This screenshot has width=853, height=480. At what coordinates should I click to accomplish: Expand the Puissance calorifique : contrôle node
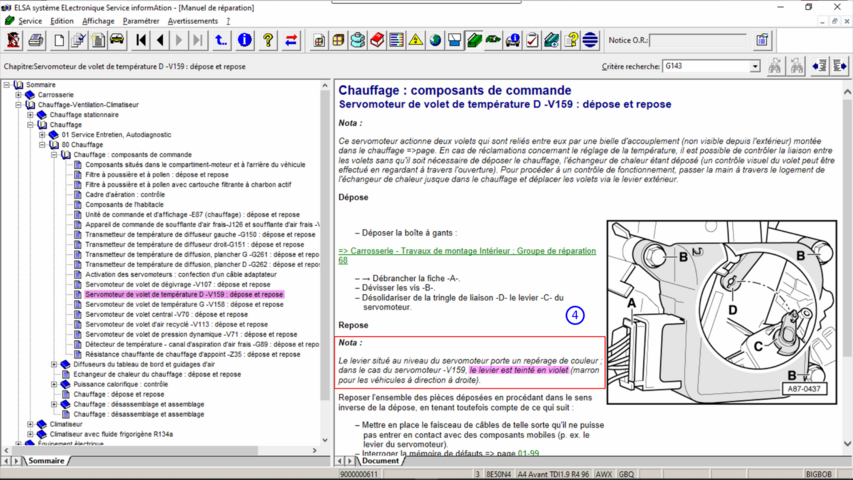54,384
